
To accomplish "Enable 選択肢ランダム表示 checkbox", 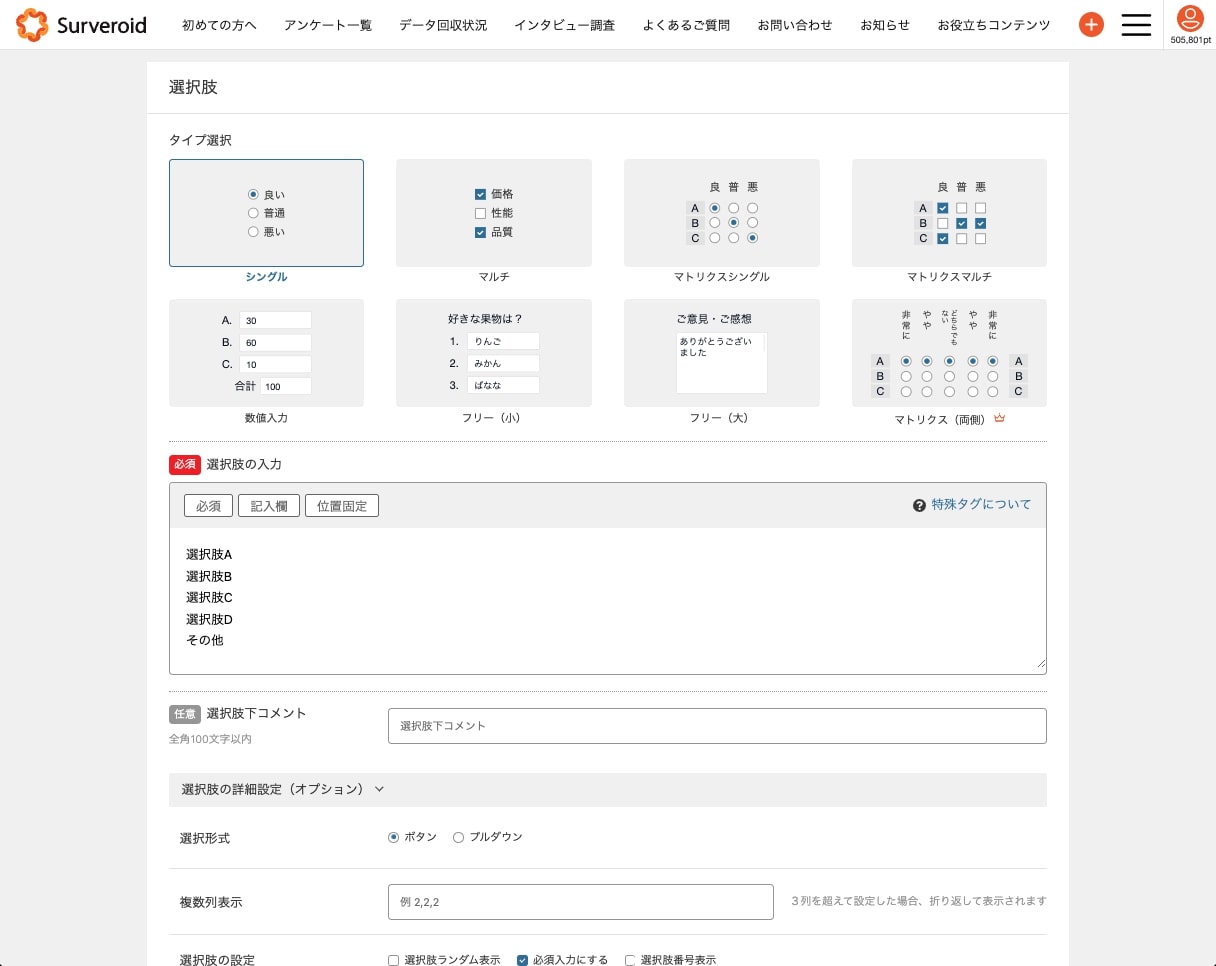I will [x=393, y=960].
